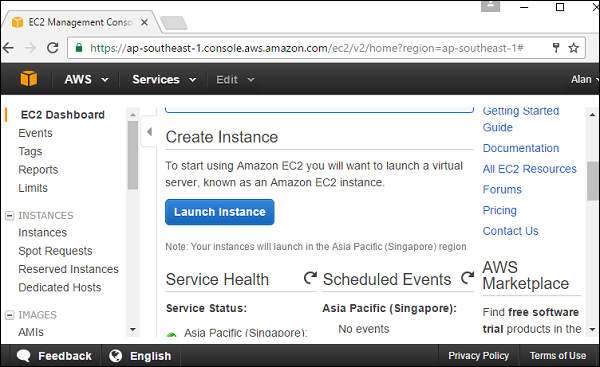The image size is (600, 367).
Task: Open Spot Requests in the sidebar
Action: pyautogui.click(x=55, y=251)
